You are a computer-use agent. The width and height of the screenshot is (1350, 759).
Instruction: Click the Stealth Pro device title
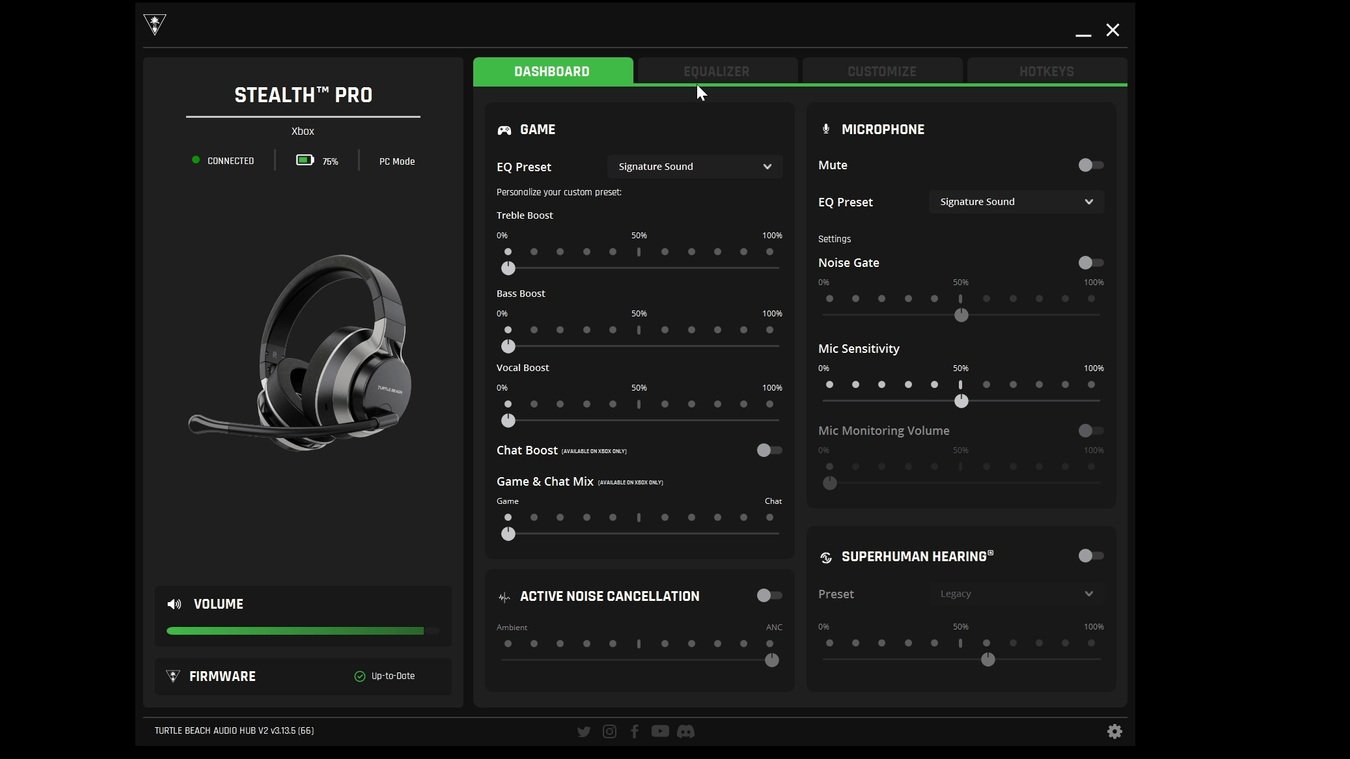[x=303, y=95]
